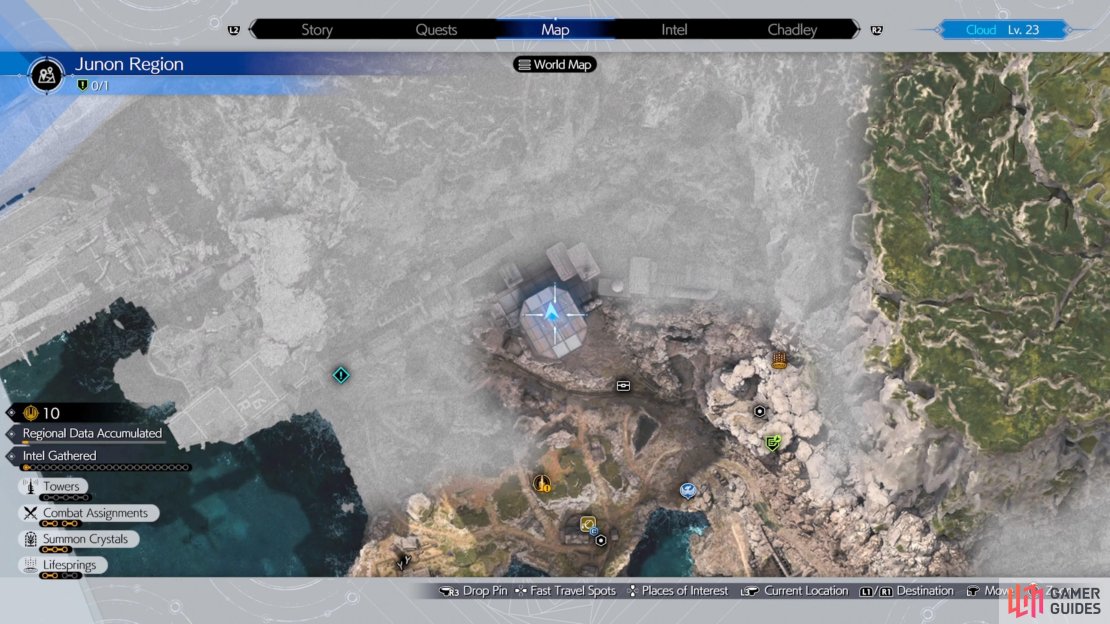Click the blue round chocobo map marker
This screenshot has height=624, width=1110.
click(687, 490)
